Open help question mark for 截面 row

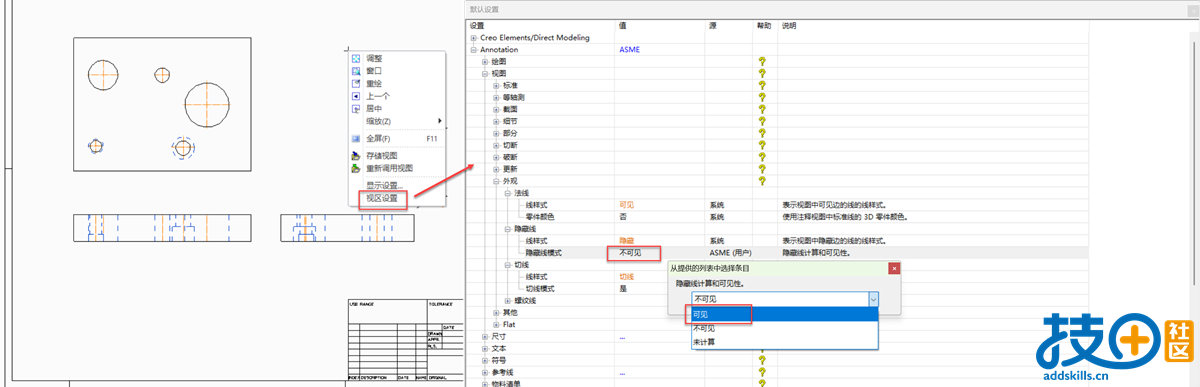[763, 109]
